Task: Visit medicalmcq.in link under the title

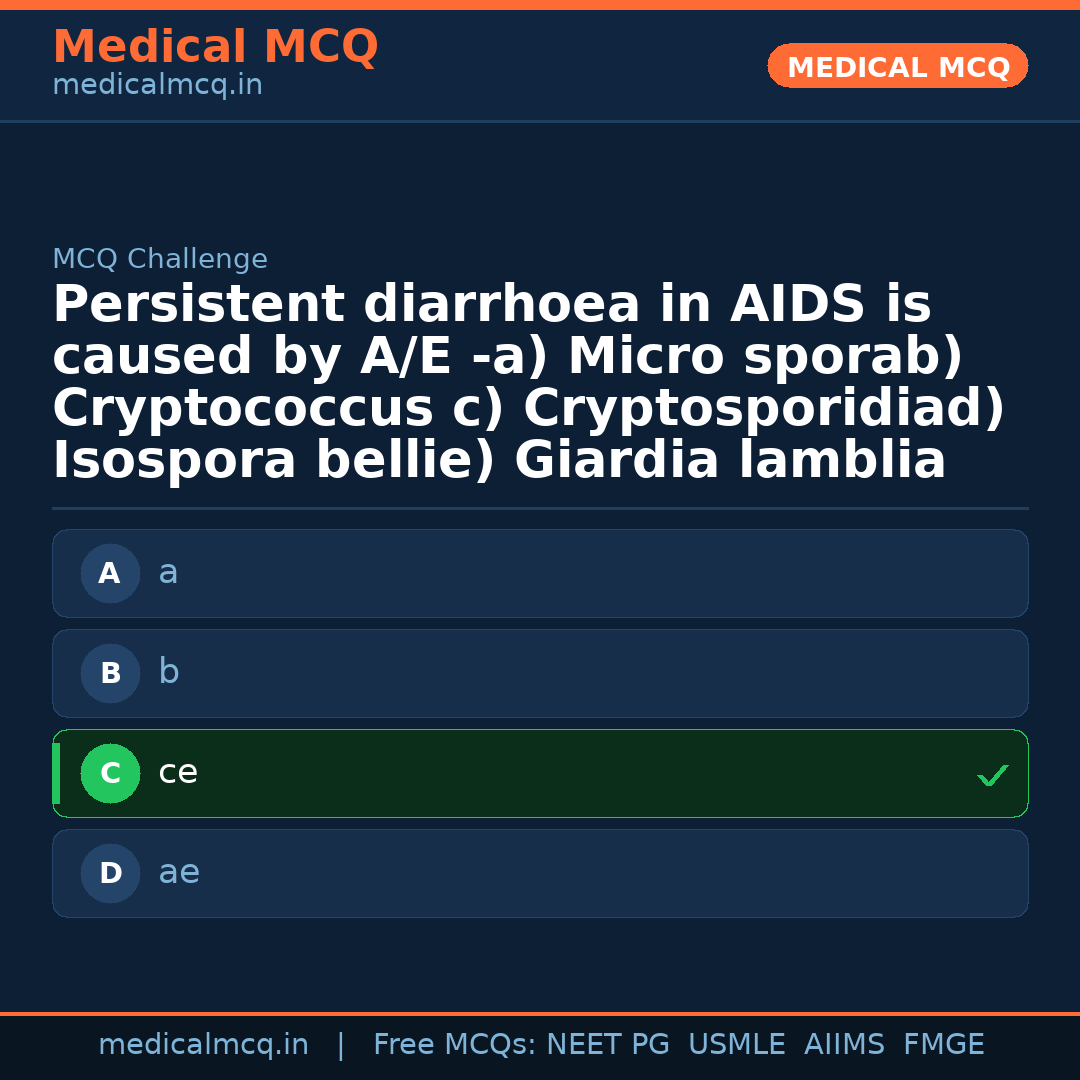Action: pos(157,86)
